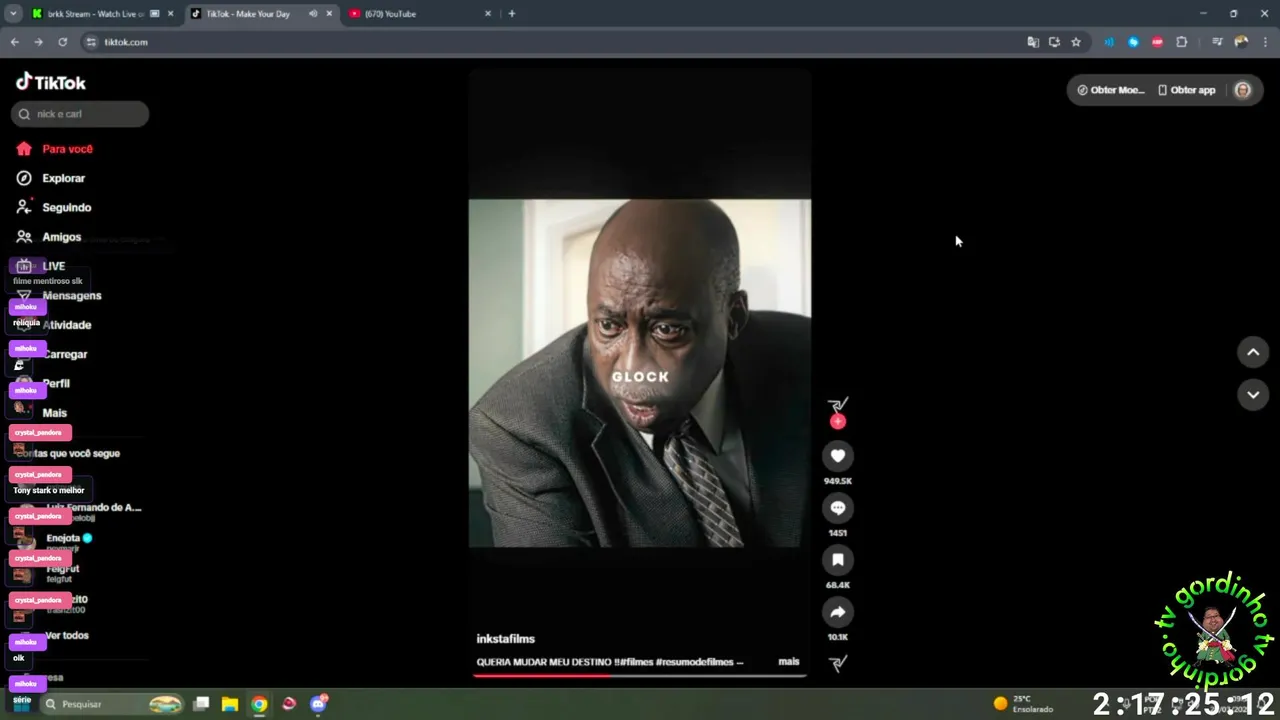Open the LIVE section
The height and width of the screenshot is (720, 1280).
click(x=41, y=266)
